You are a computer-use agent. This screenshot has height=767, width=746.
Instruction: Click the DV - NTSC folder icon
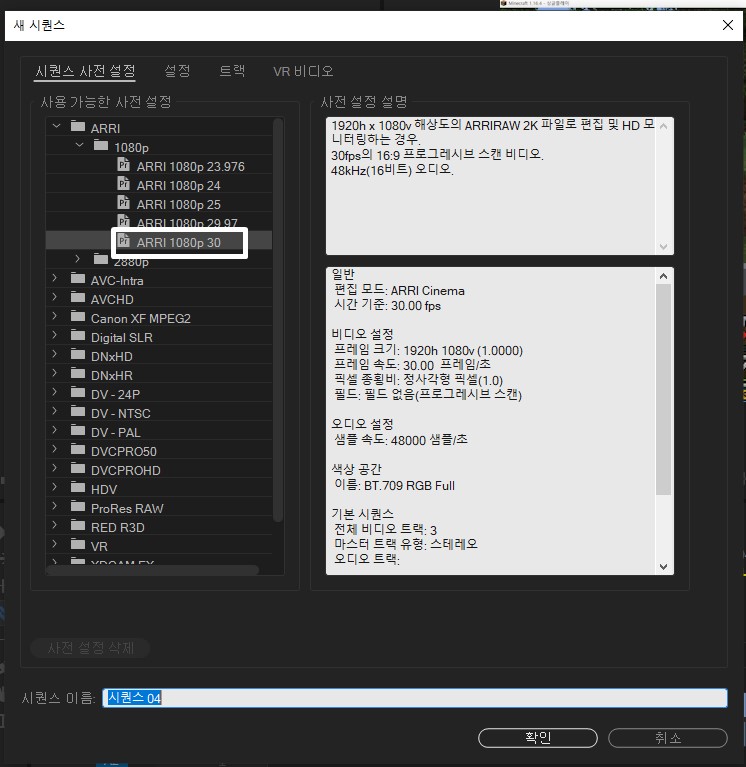tap(78, 412)
